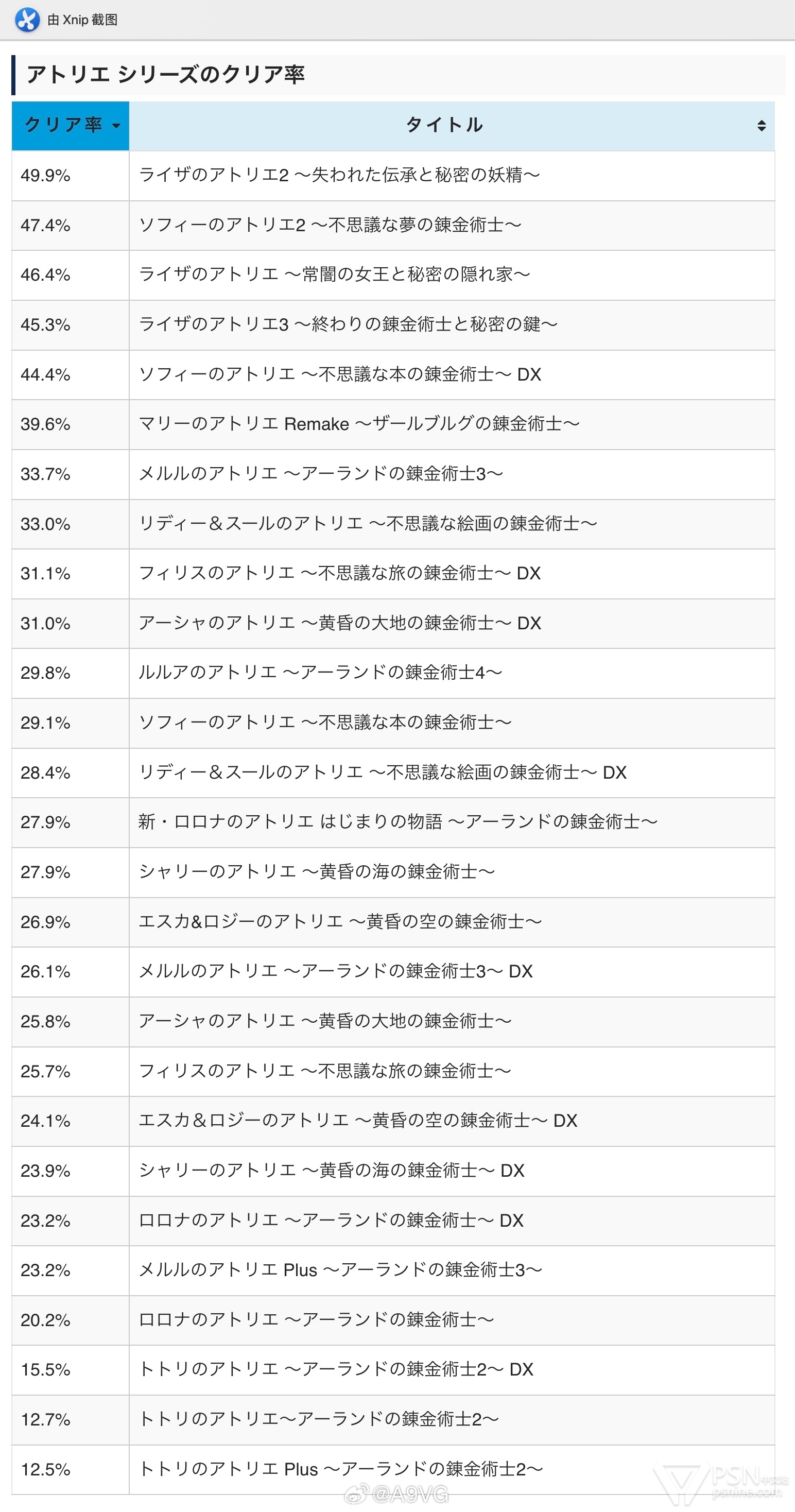The image size is (795, 1512).
Task: Click the タイトル column sort arrows
Action: pos(762,126)
